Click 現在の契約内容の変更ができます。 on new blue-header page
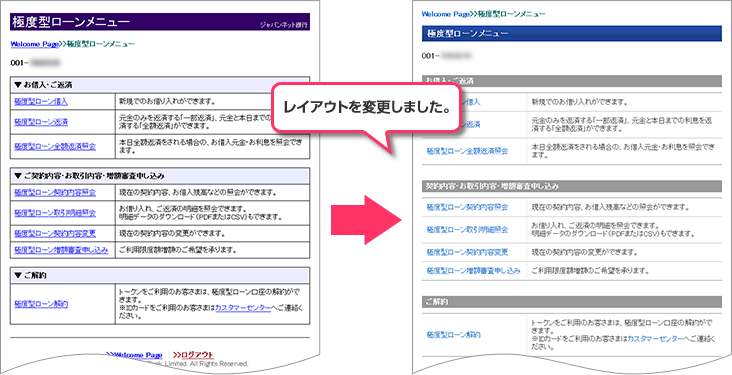Screen dimensions: 732x375 (x=584, y=252)
